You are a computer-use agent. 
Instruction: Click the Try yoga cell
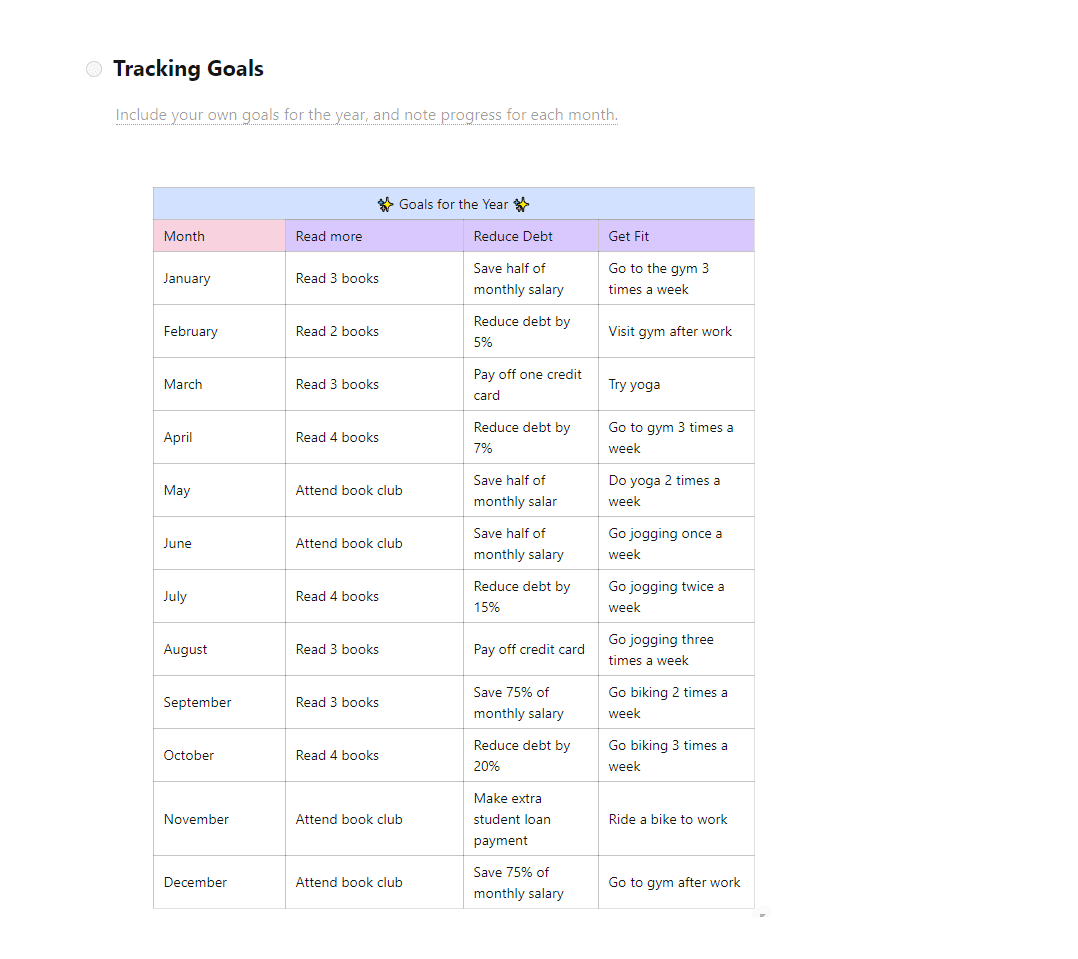click(676, 384)
